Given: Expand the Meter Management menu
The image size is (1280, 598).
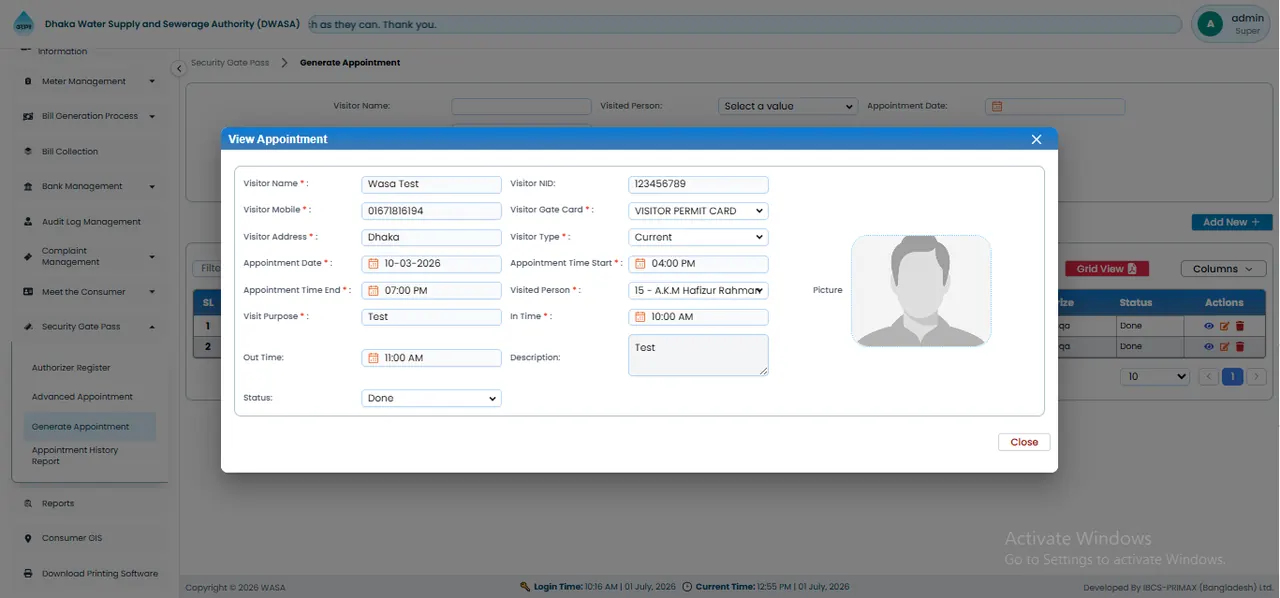Looking at the screenshot, I should click(152, 82).
